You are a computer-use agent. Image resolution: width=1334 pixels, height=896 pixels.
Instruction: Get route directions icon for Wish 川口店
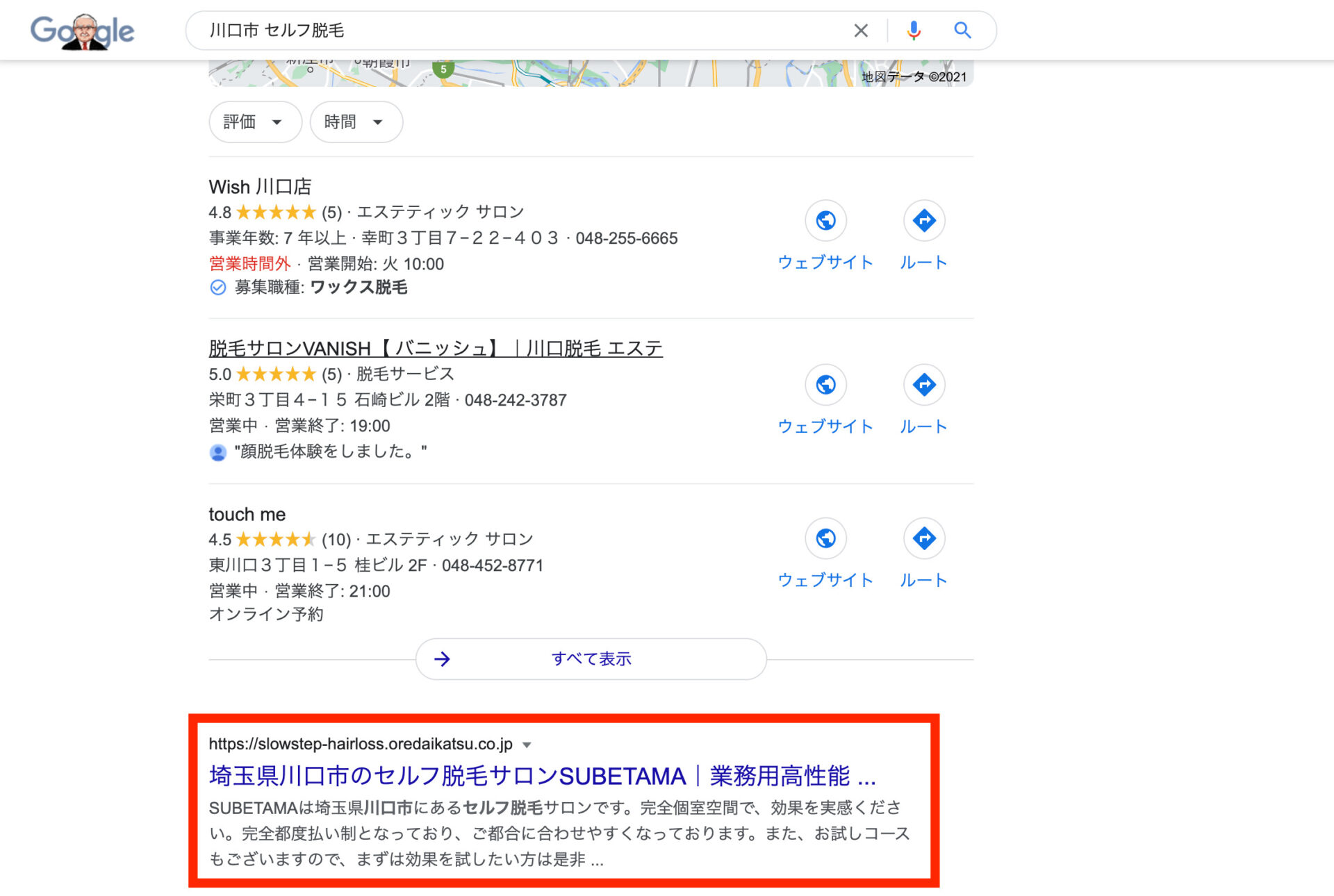tap(924, 221)
